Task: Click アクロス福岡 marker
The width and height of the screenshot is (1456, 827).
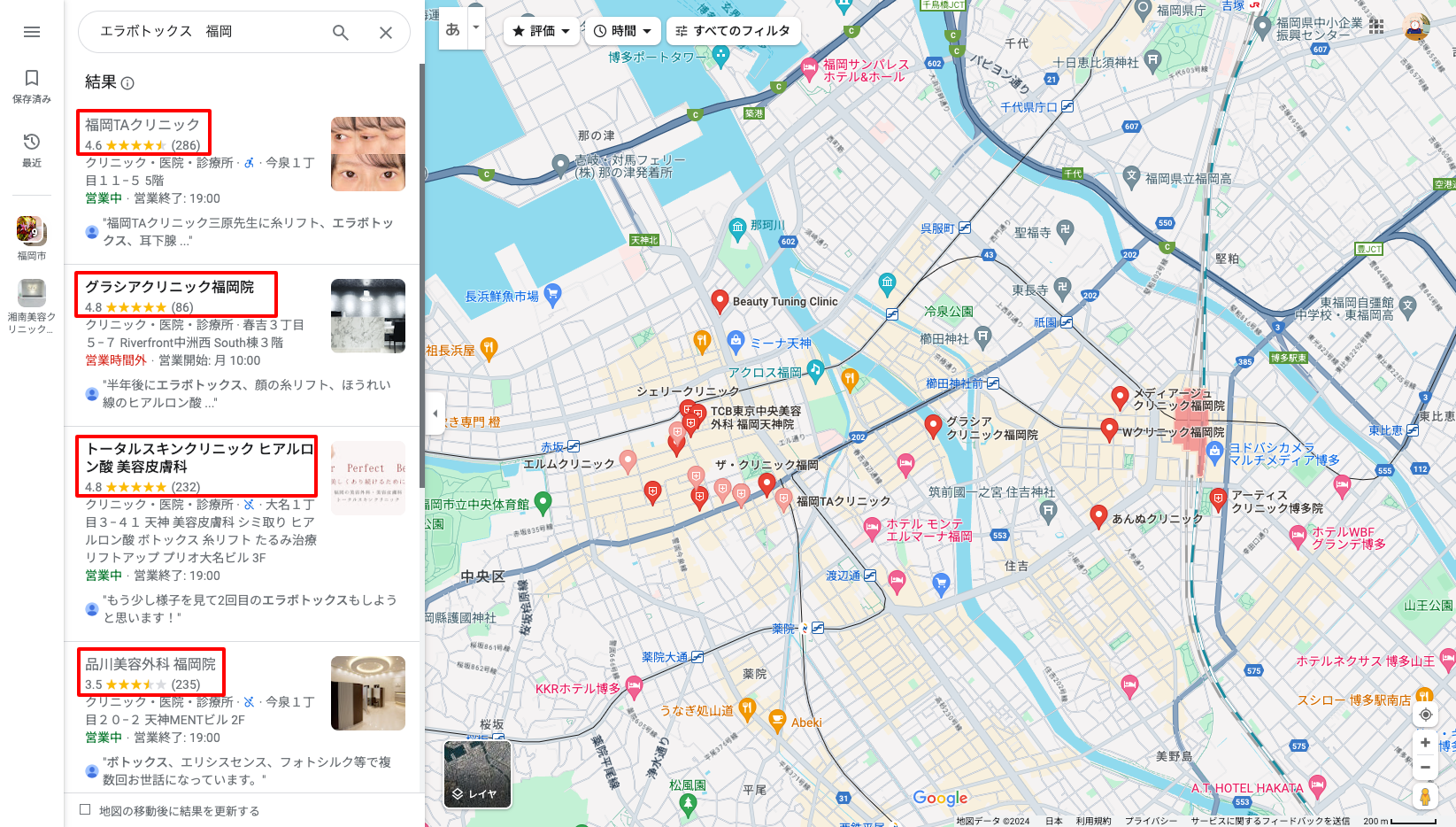Action: (x=816, y=370)
